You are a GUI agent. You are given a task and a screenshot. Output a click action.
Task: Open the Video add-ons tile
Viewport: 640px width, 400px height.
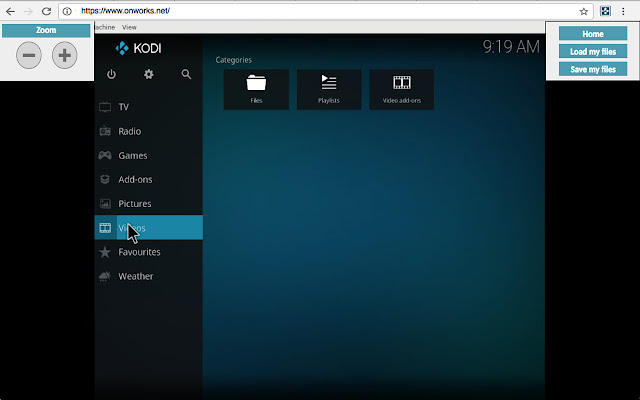pyautogui.click(x=402, y=89)
